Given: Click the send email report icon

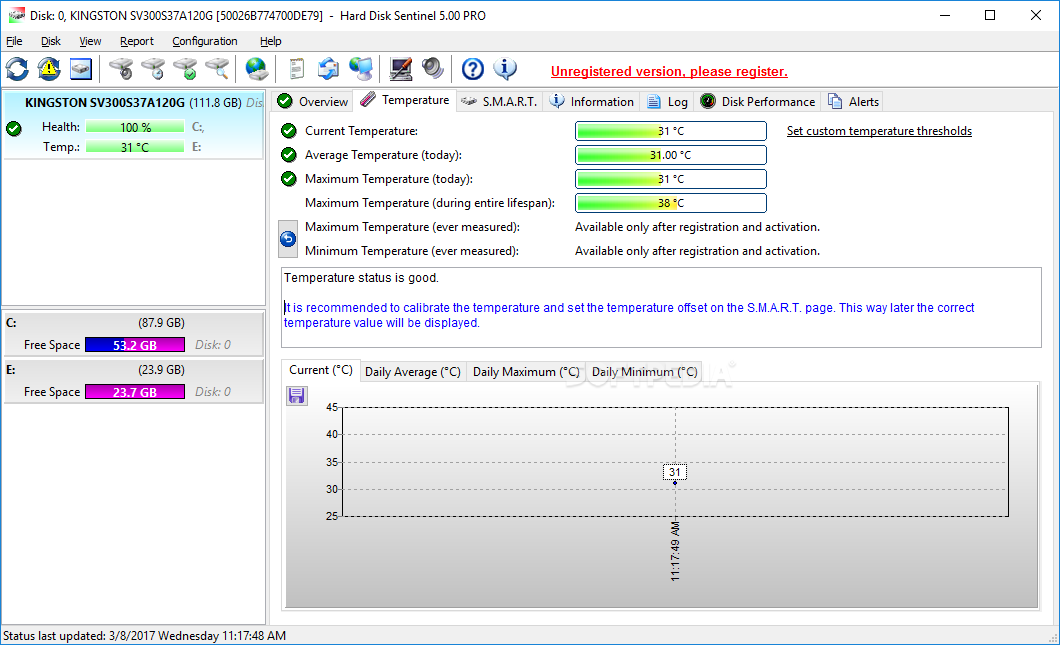Looking at the screenshot, I should 329,69.
